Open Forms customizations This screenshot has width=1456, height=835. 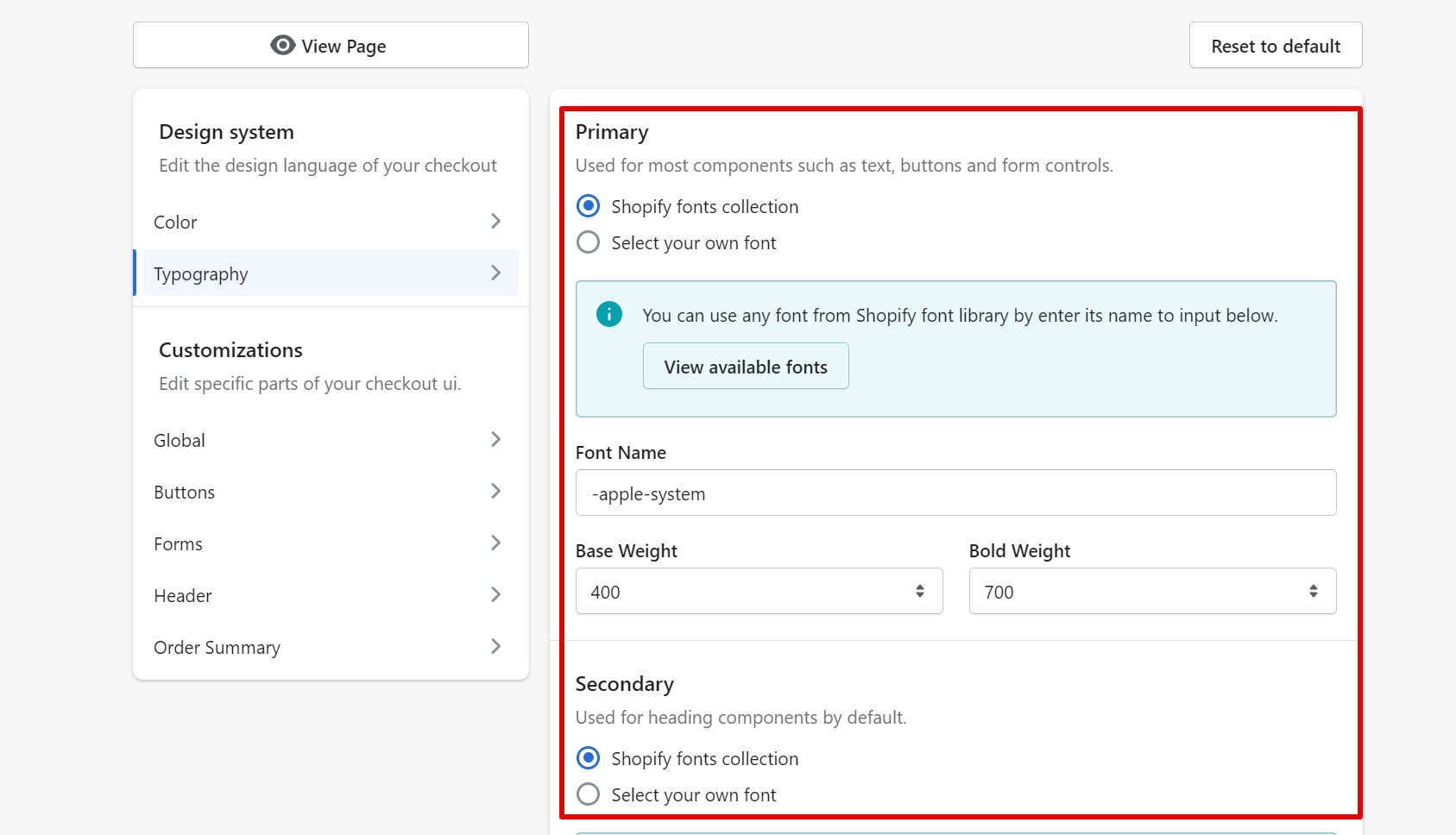pos(331,543)
